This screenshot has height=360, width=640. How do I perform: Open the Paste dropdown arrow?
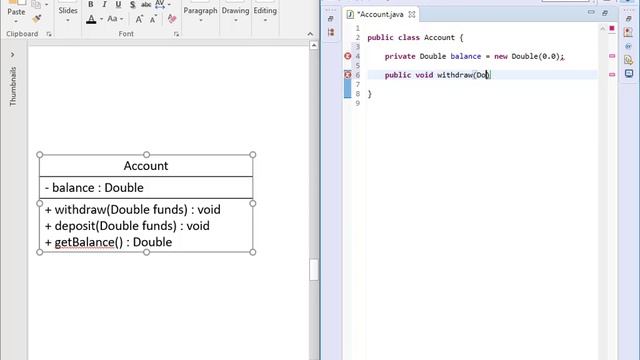(x=16, y=21)
